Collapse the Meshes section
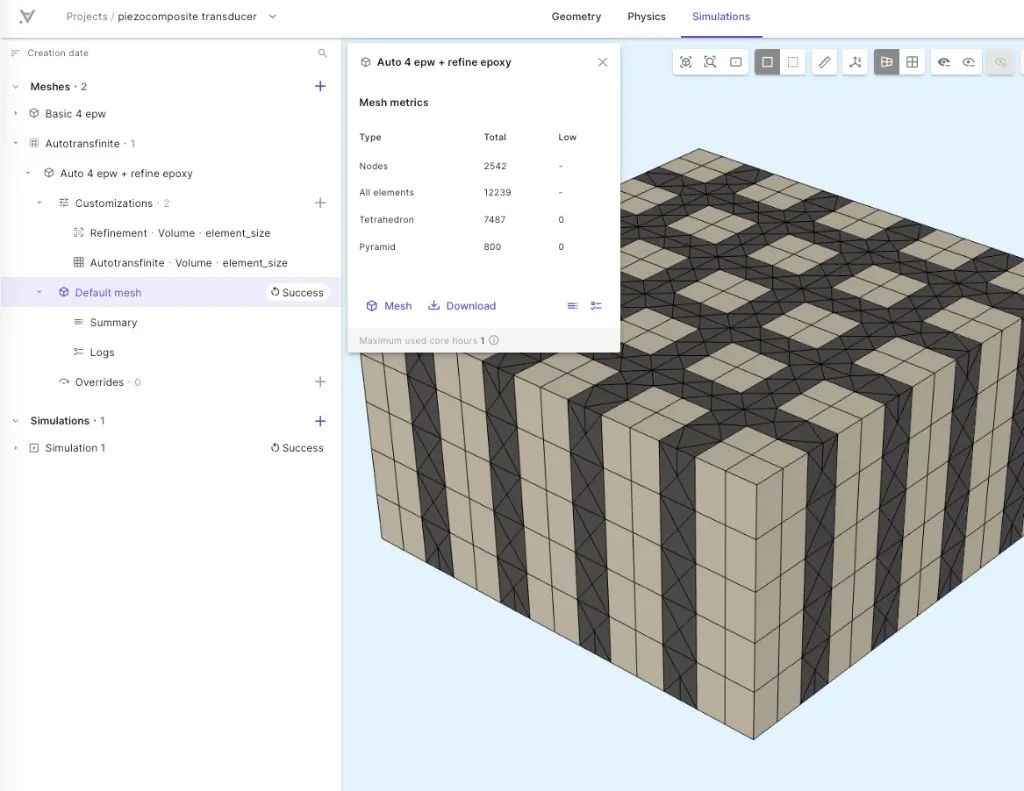Screen dimensions: 1024x791 16,86
